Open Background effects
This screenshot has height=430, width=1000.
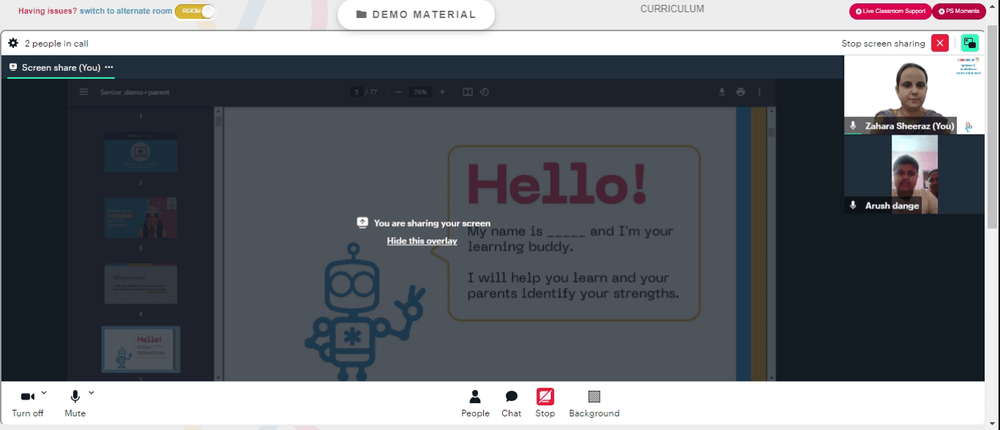594,404
